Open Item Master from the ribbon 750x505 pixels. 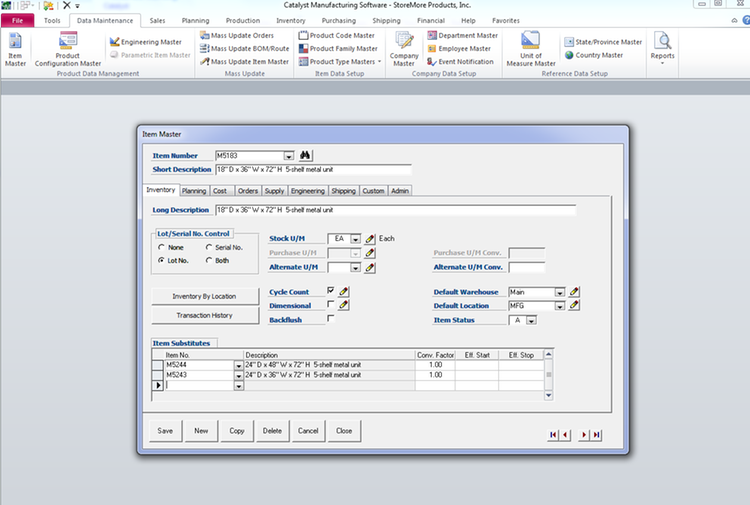coord(15,49)
